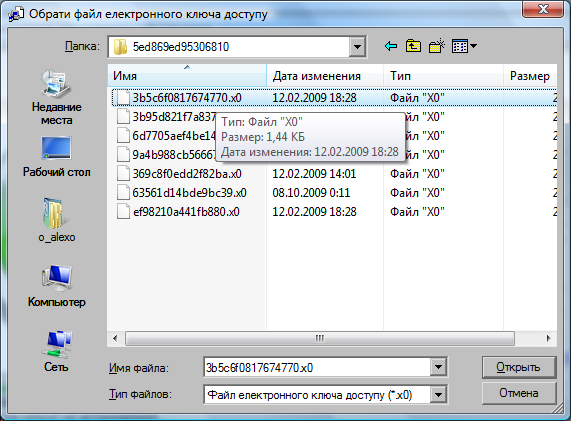Image resolution: width=571 pixels, height=421 pixels.
Task: Sort by Тип column header
Action: pyautogui.click(x=443, y=76)
